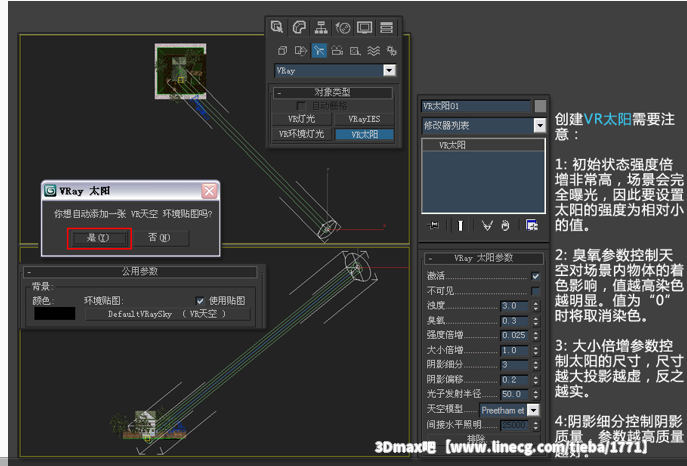
Task: Click the black background 颜色 swatch
Action: coord(55,314)
